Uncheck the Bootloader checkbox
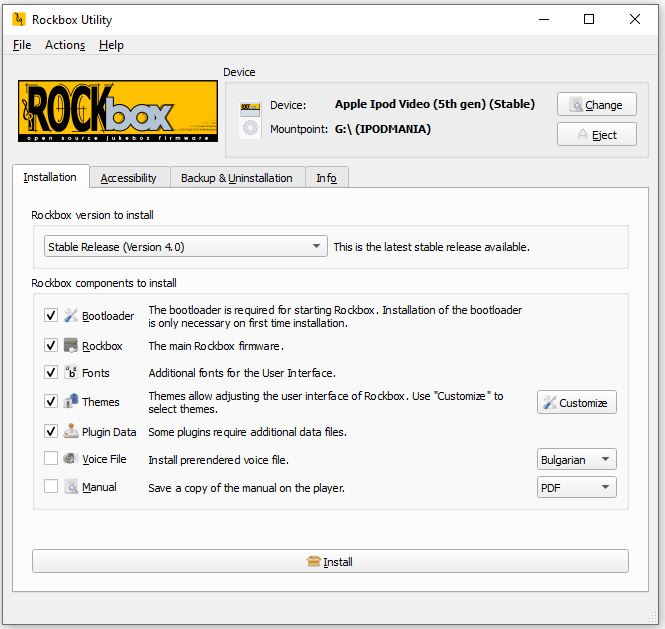The width and height of the screenshot is (665, 629). 51,316
